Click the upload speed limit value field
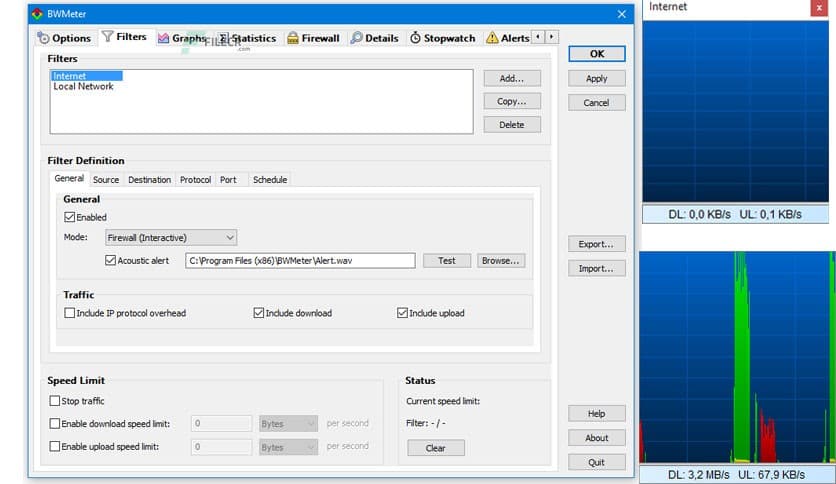836x484 pixels. point(221,447)
